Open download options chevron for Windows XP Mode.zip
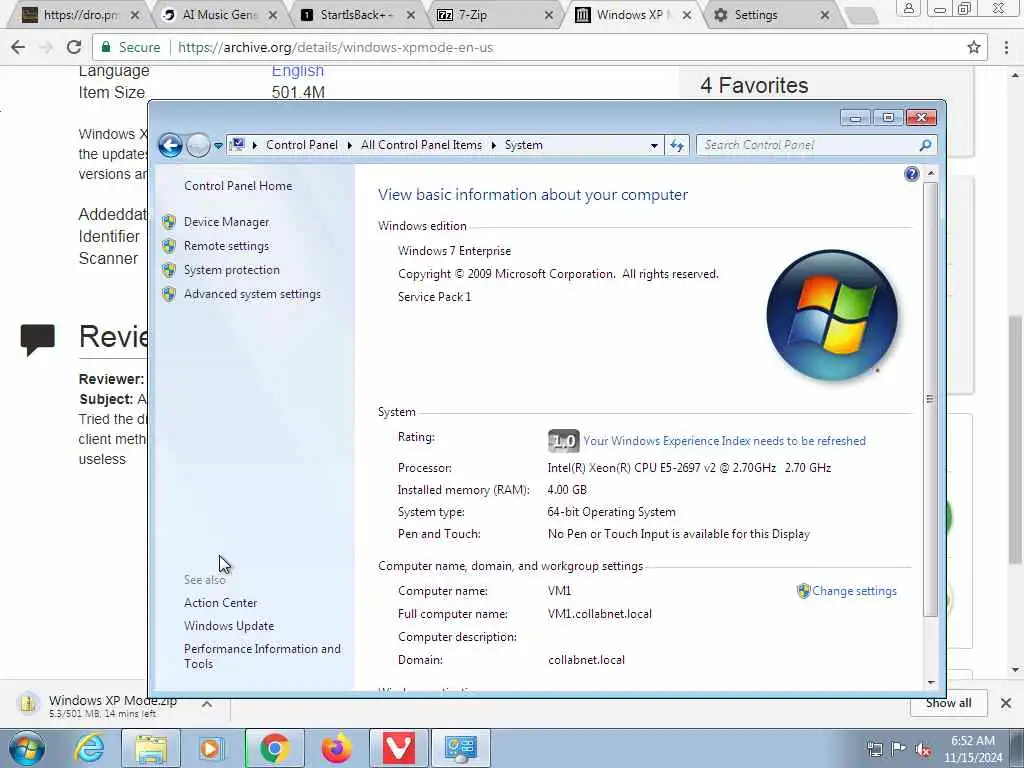Viewport: 1024px width, 768px height. point(206,705)
